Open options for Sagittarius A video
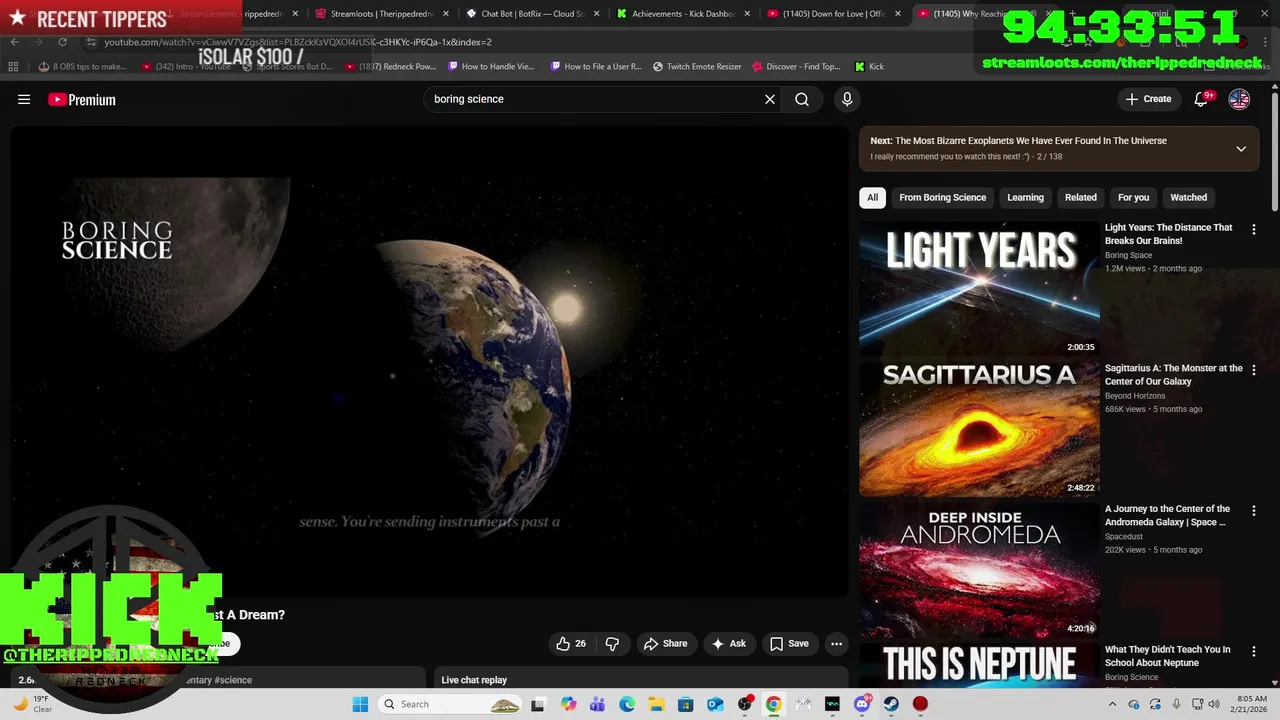 [1254, 370]
